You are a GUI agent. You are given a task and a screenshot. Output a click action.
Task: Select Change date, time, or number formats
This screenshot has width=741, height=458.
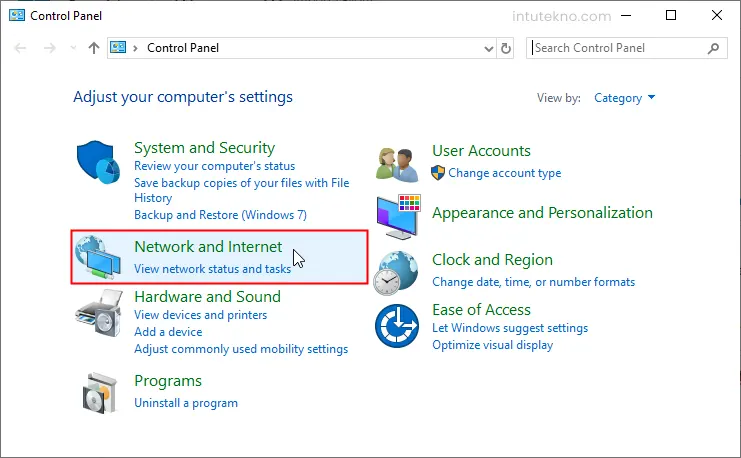(534, 282)
